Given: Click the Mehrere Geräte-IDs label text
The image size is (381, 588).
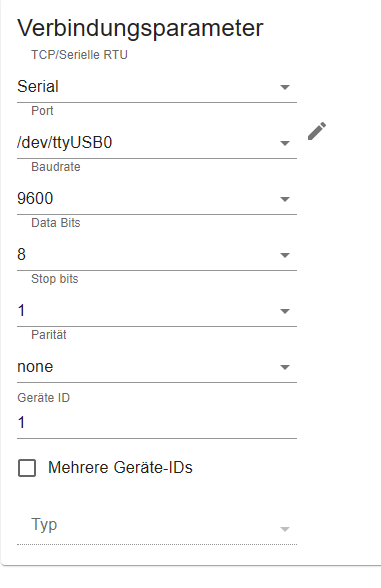Looking at the screenshot, I should pyautogui.click(x=120, y=468).
